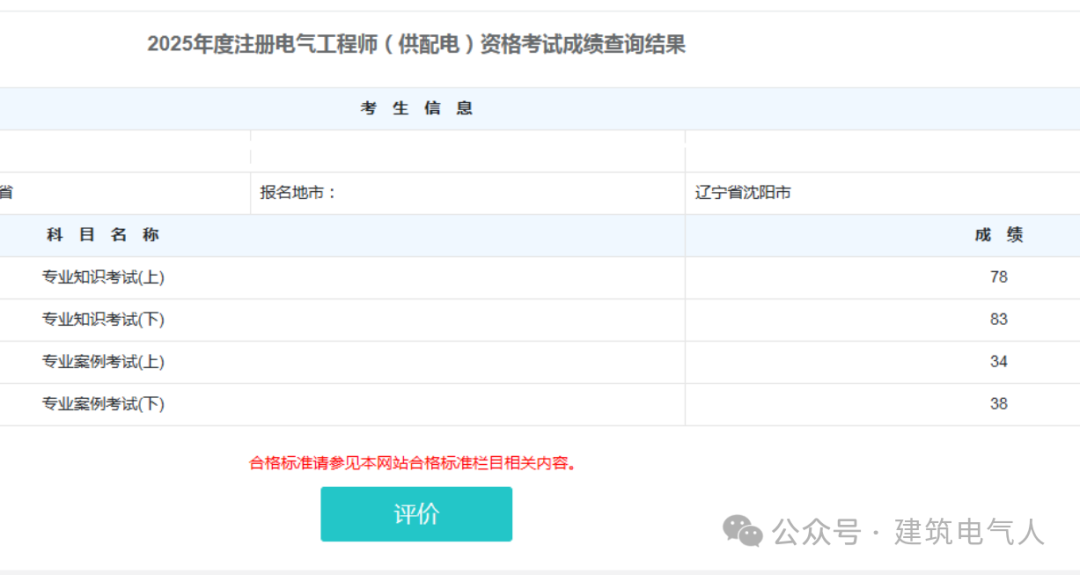The image size is (1080, 575).
Task: Select the 辽宁省沈阳市 value cell
Action: 742,193
